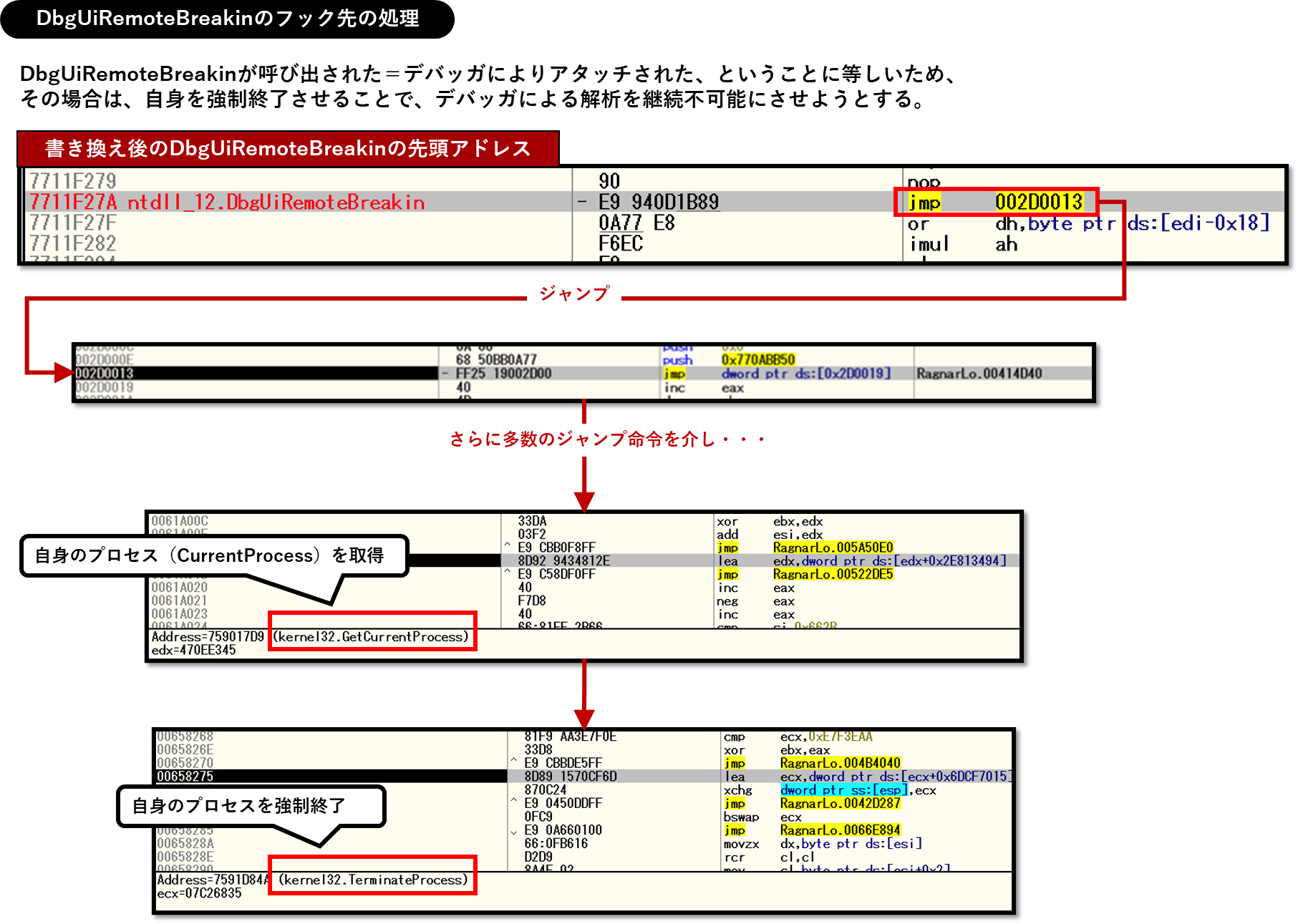The image size is (1298, 924).
Task: Click the red text about many jump instructions
Action: (607, 439)
